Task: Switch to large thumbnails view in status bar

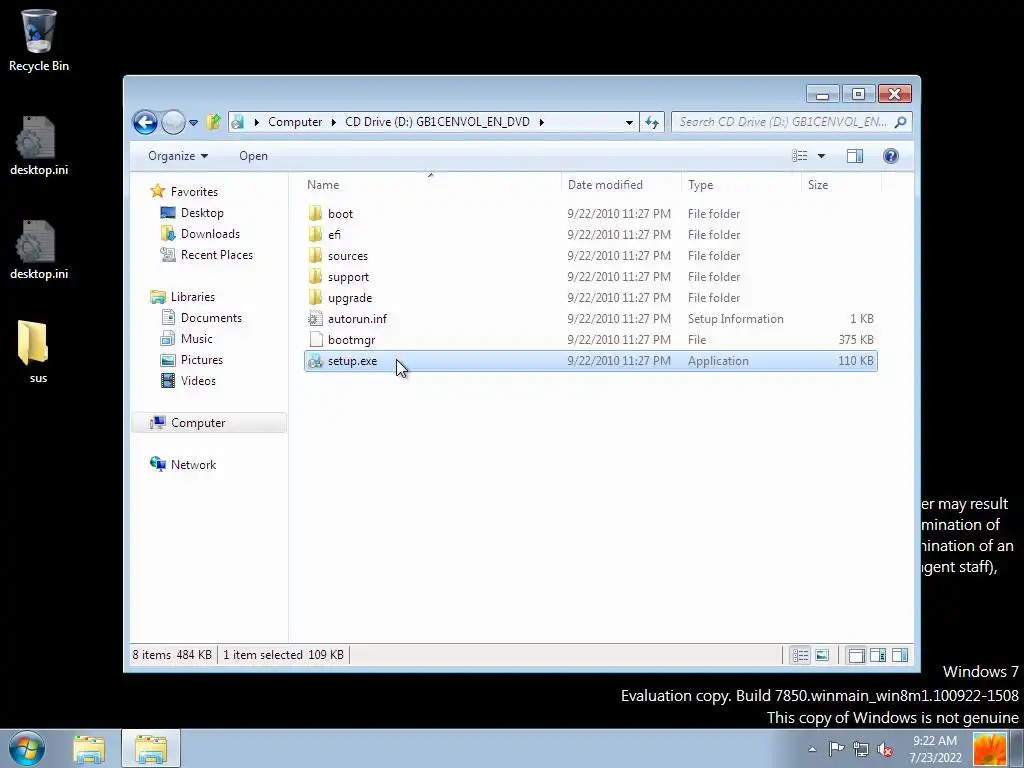Action: point(822,655)
